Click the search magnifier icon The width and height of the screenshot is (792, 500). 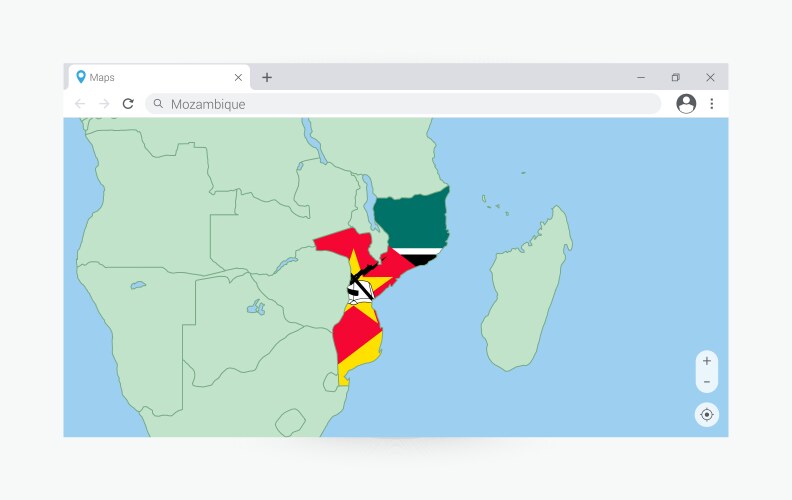[158, 104]
